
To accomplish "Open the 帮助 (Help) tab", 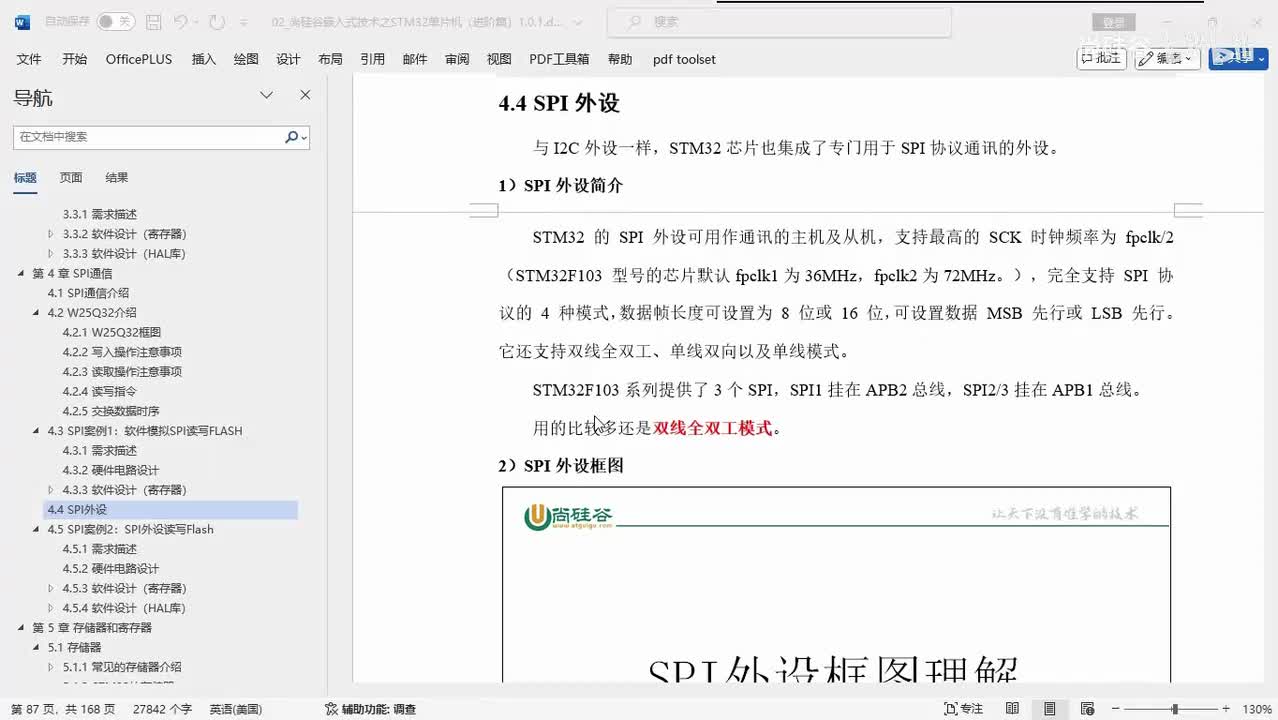I will [x=620, y=59].
